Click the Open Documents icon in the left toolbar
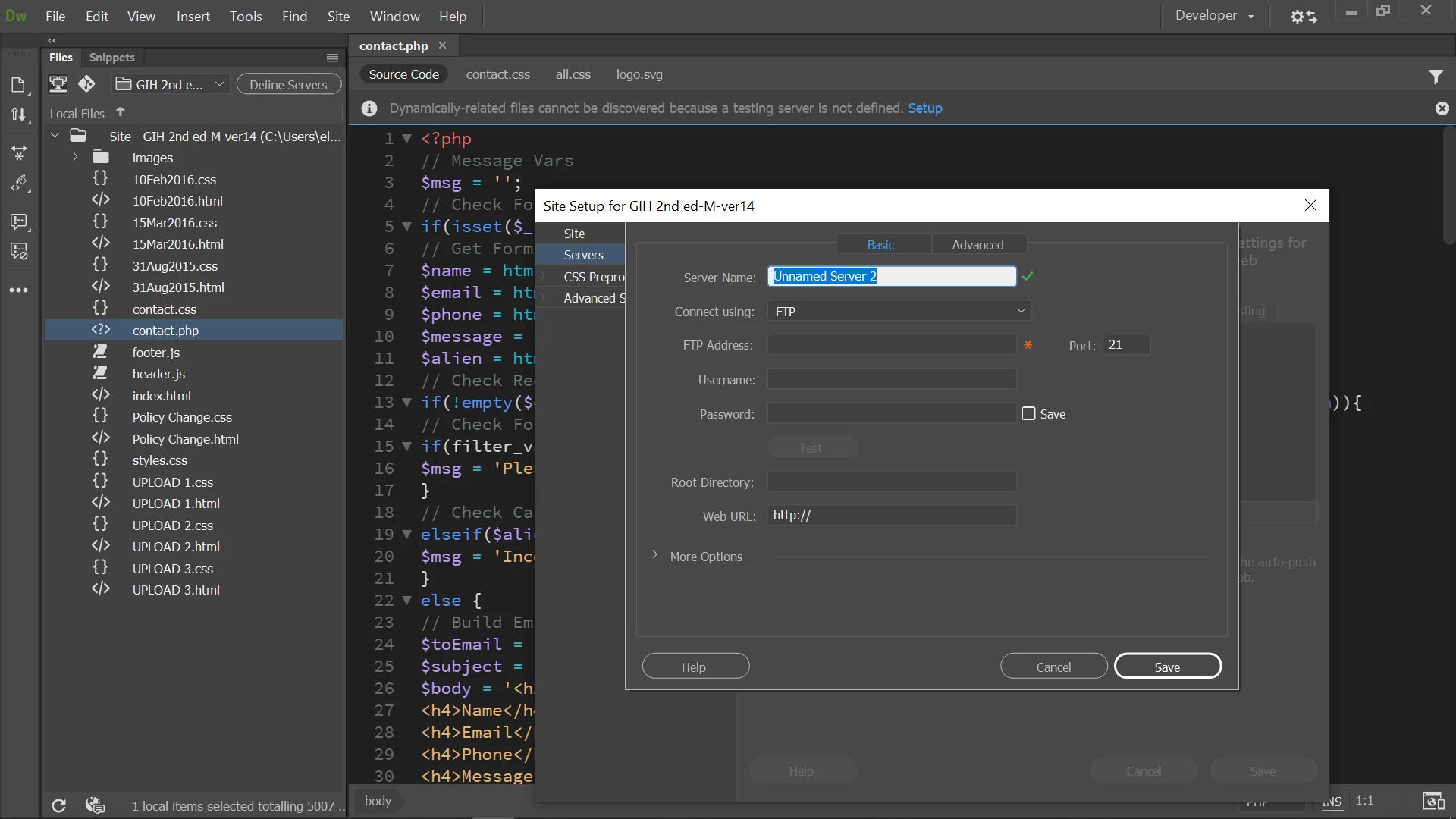 click(18, 85)
